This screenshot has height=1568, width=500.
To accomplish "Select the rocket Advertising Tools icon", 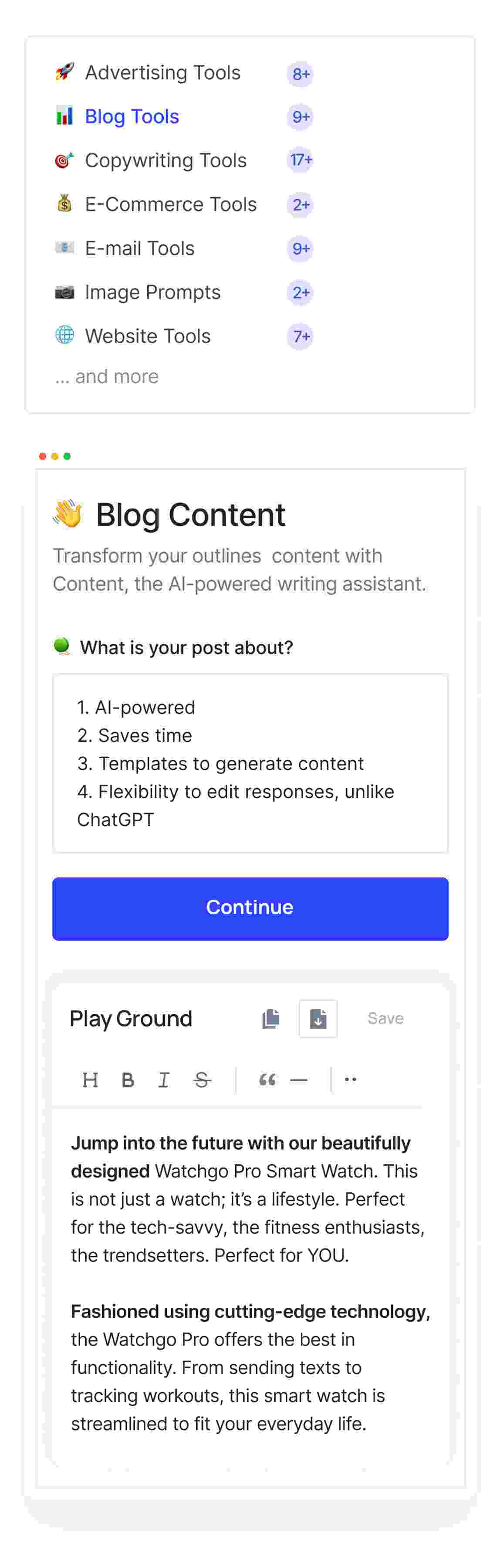I will [x=65, y=72].
